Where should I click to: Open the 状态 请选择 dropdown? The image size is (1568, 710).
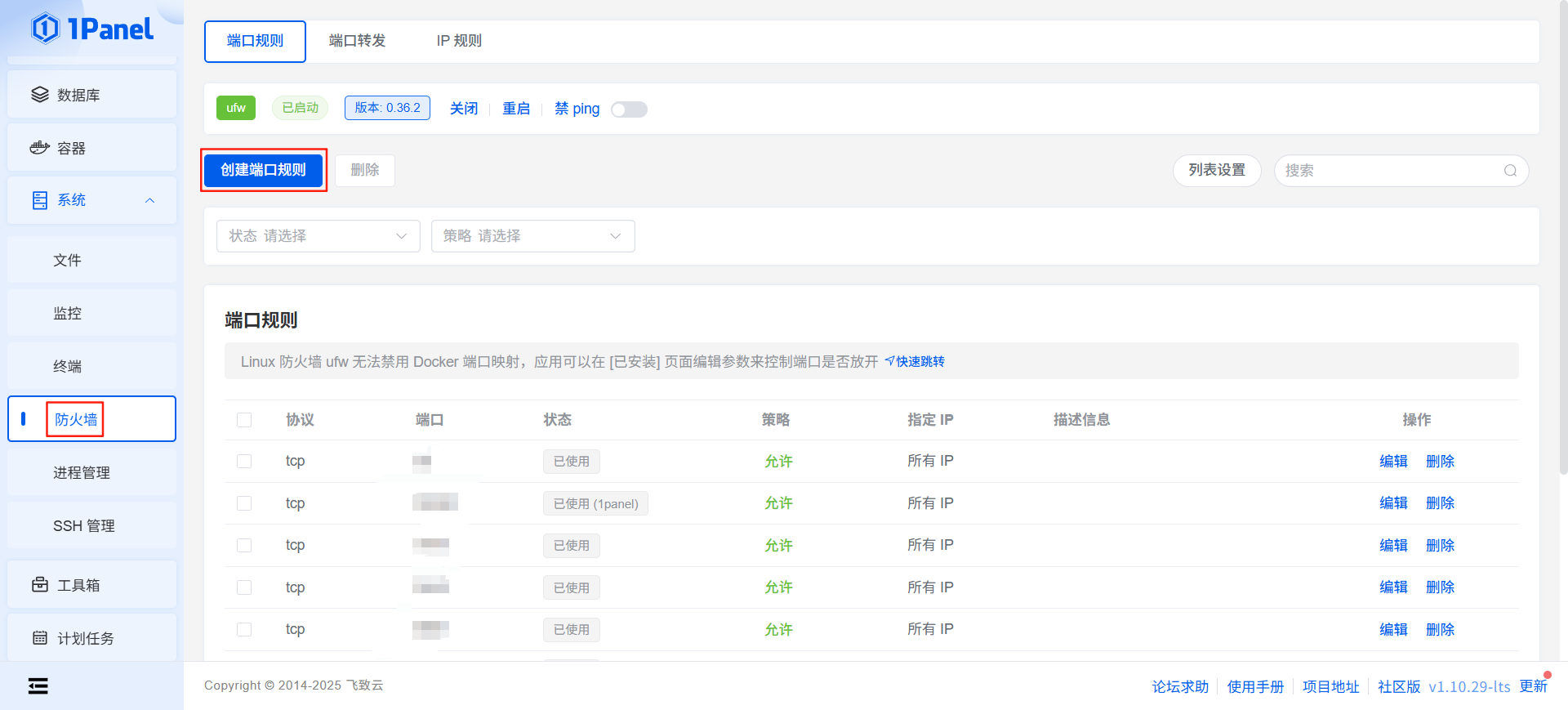tap(318, 236)
